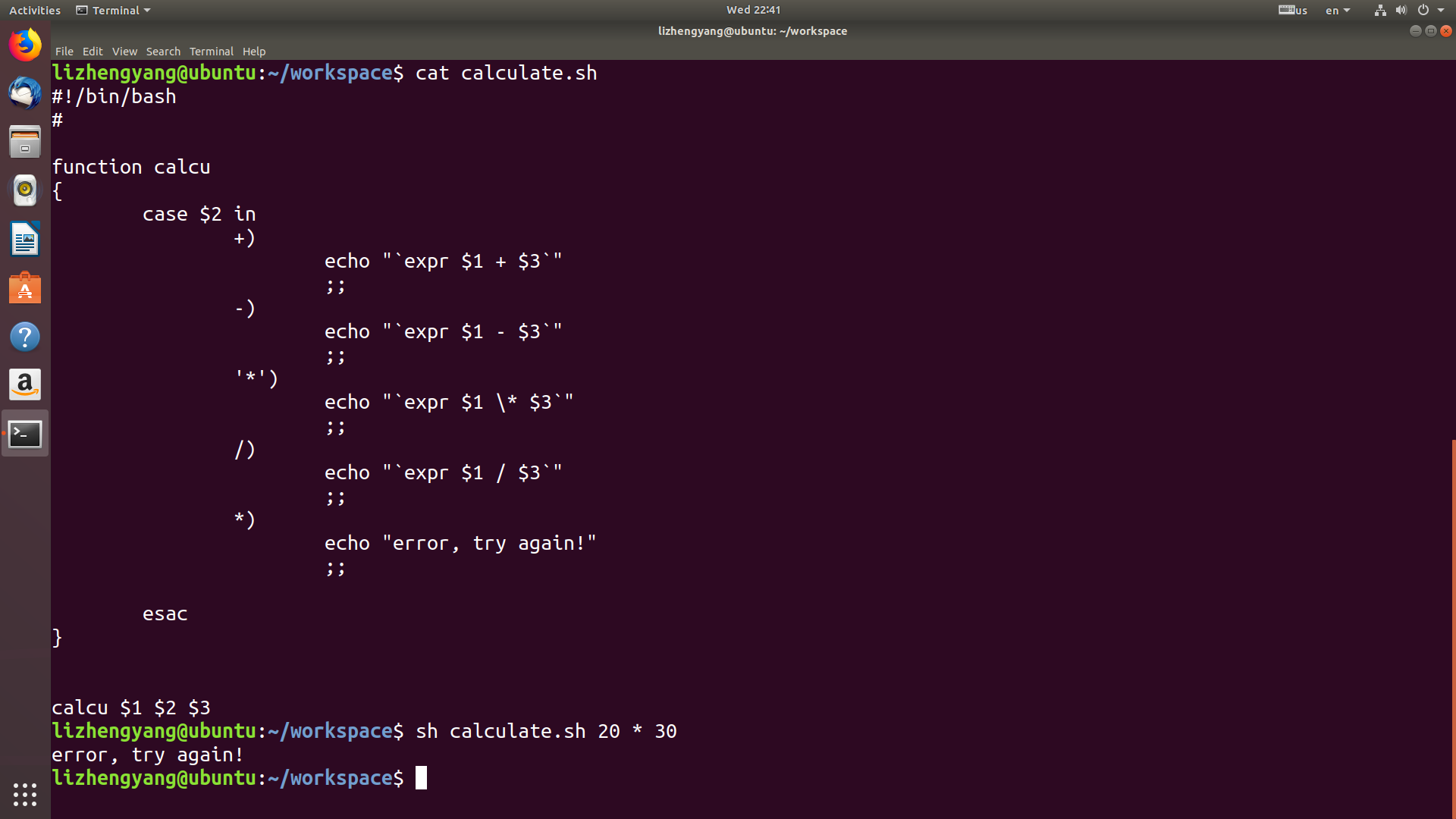1456x819 pixels.
Task: Click the line echo "`expr $1 + $3`"
Action: (x=444, y=261)
